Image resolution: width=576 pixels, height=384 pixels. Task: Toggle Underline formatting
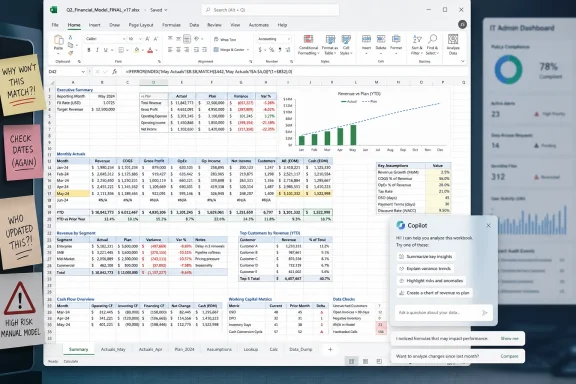tap(105, 50)
